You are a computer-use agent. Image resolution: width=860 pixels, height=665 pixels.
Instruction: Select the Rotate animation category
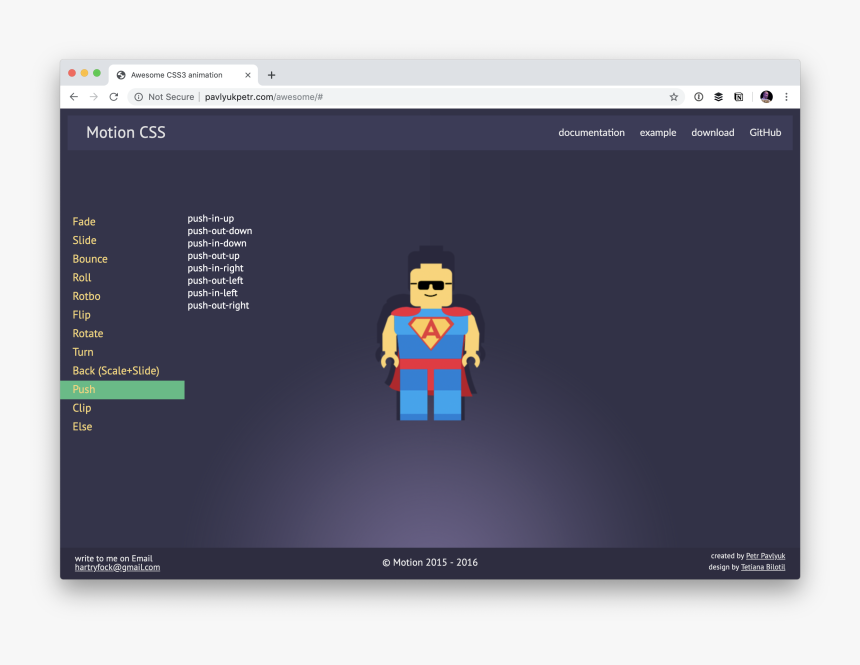pos(88,334)
